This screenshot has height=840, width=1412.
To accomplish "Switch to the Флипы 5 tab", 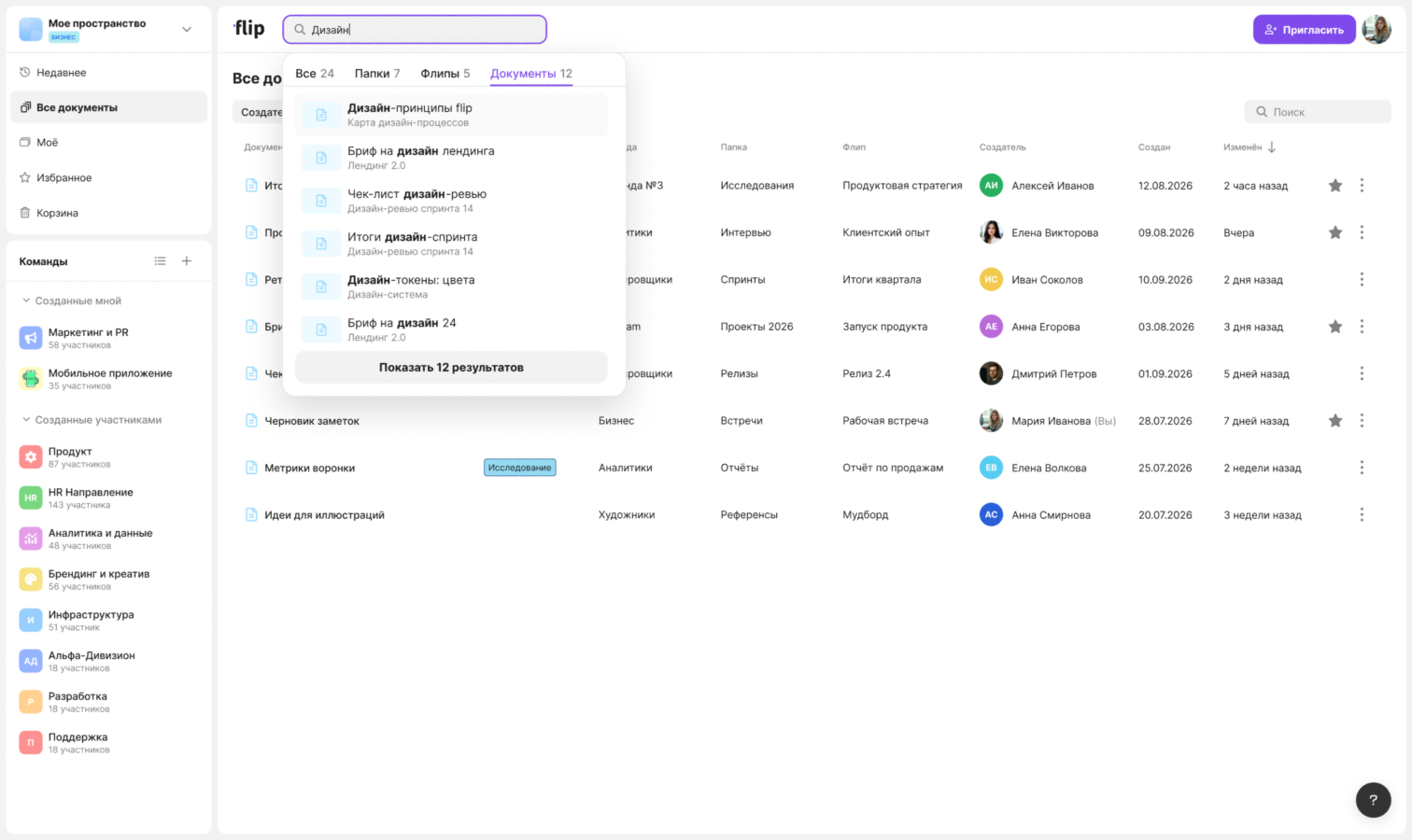I will pyautogui.click(x=445, y=74).
